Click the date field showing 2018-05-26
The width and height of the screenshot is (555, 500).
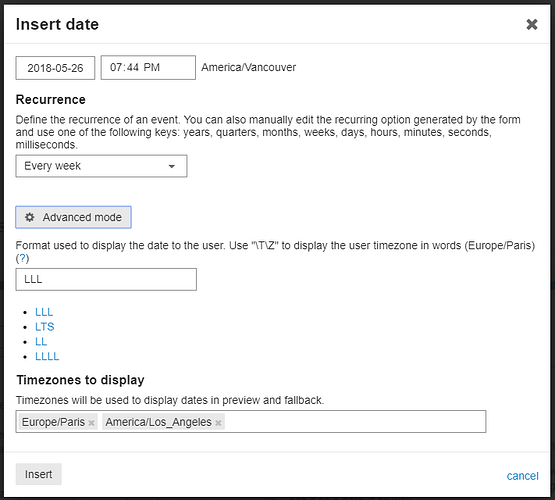click(55, 68)
